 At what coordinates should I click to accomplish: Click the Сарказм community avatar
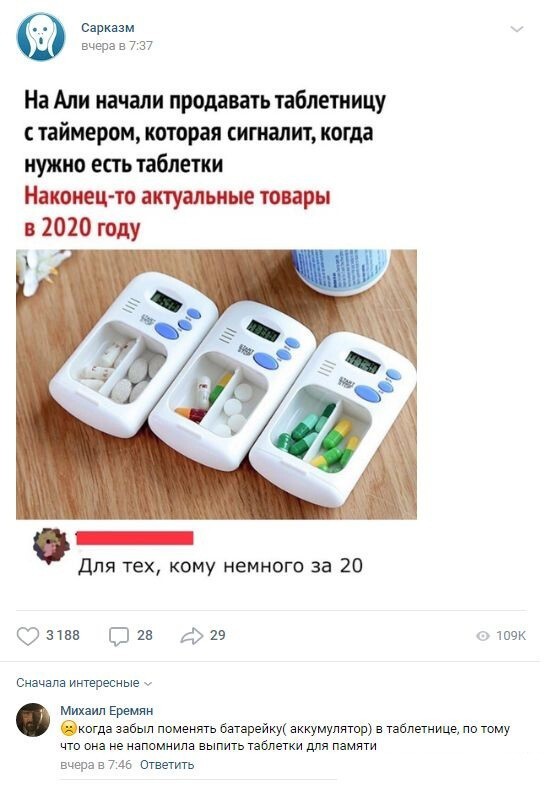(41, 37)
